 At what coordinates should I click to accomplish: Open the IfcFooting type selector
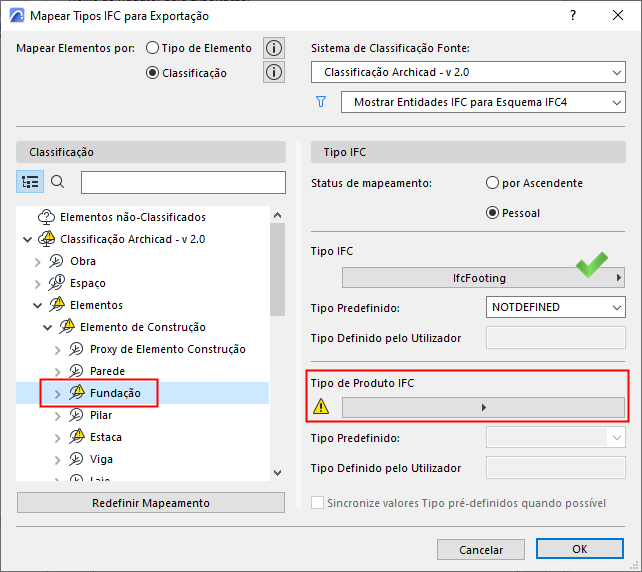tap(484, 278)
